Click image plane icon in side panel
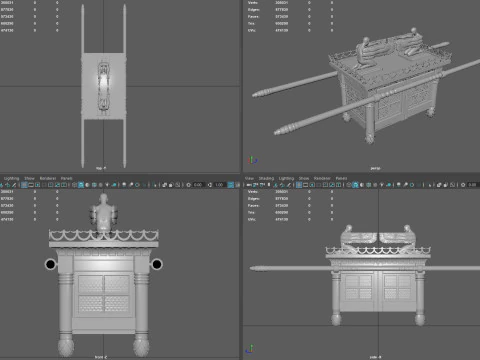This screenshot has height=360, width=480. pos(276,185)
